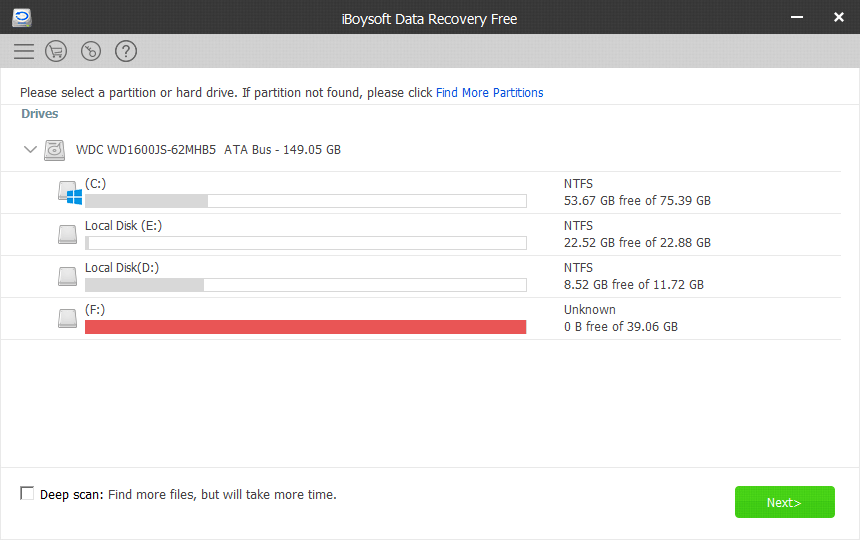Image resolution: width=860 pixels, height=540 pixels.
Task: Click the Local Disk (E:) drive icon
Action: pyautogui.click(x=67, y=234)
